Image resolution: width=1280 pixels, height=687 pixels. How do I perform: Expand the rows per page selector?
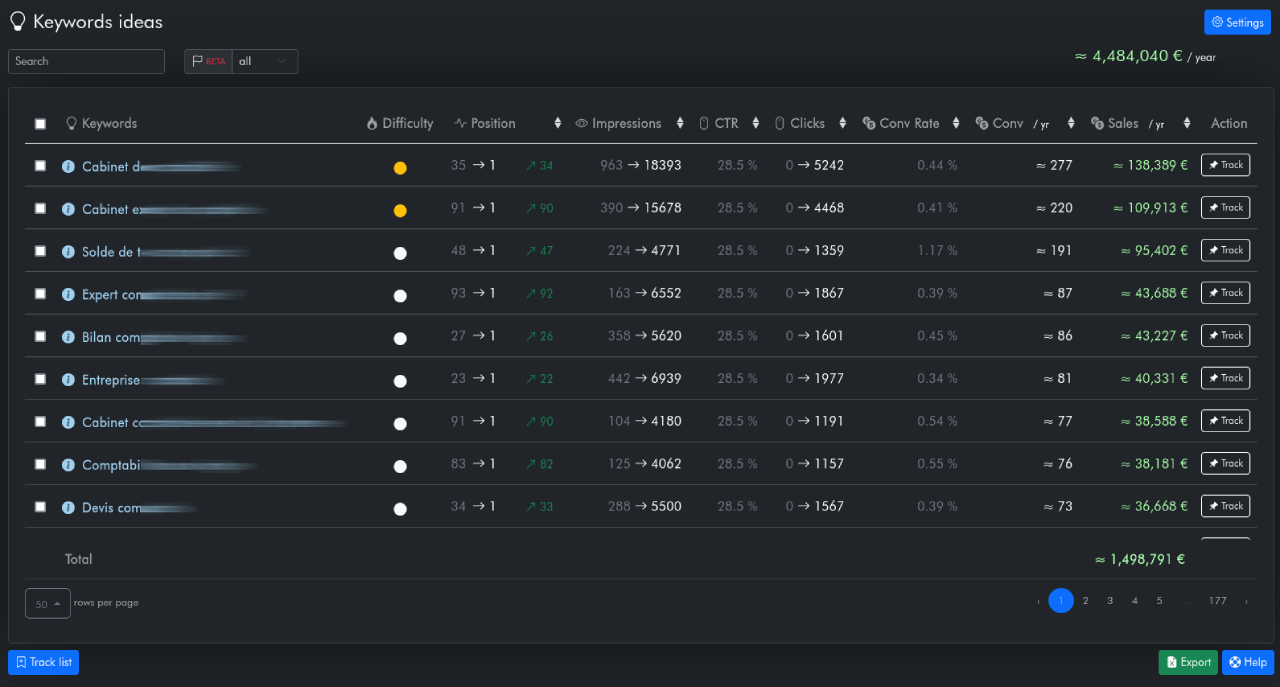tap(48, 603)
